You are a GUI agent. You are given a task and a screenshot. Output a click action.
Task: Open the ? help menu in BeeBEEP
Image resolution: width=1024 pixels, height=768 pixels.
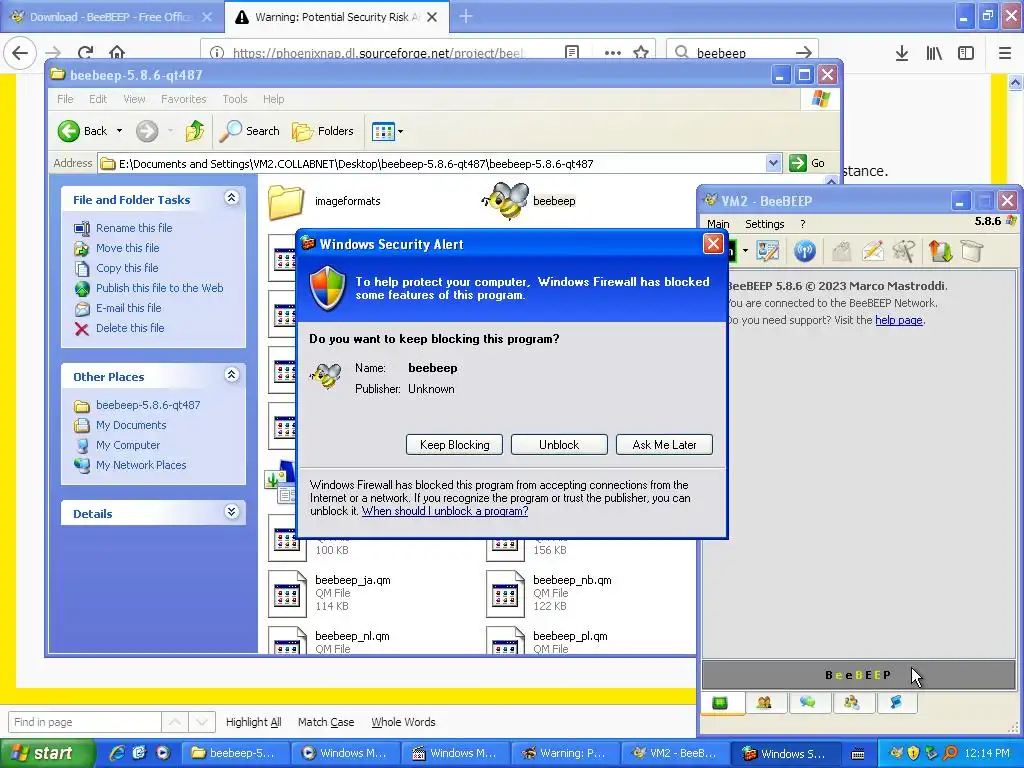click(x=803, y=224)
